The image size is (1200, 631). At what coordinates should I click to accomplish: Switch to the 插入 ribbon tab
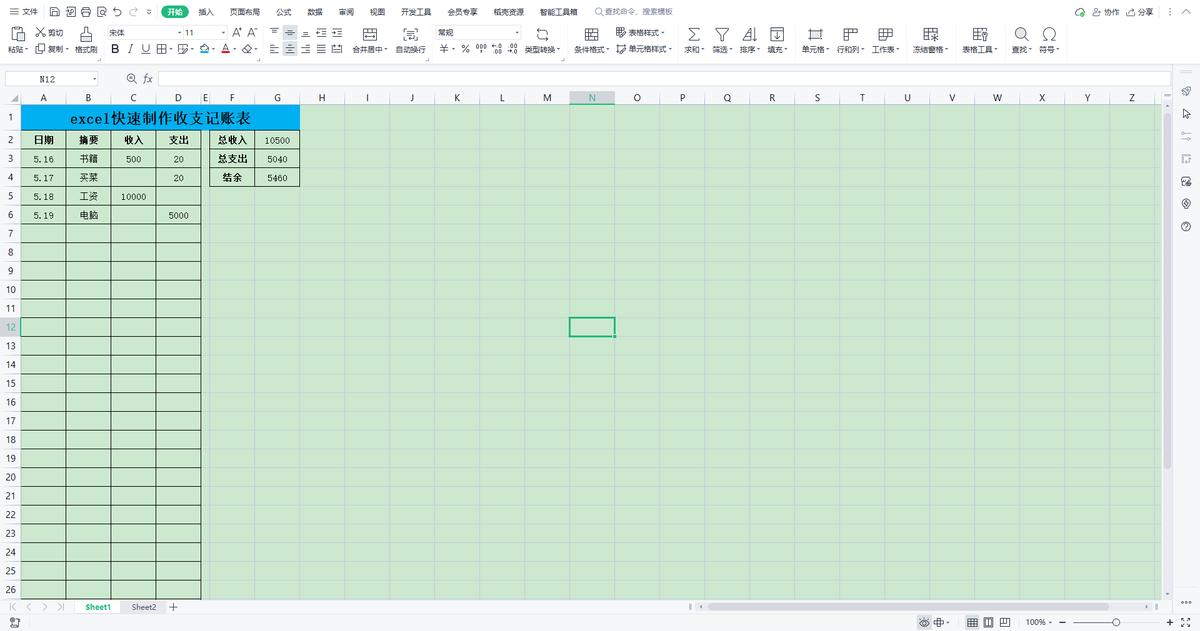tap(206, 11)
